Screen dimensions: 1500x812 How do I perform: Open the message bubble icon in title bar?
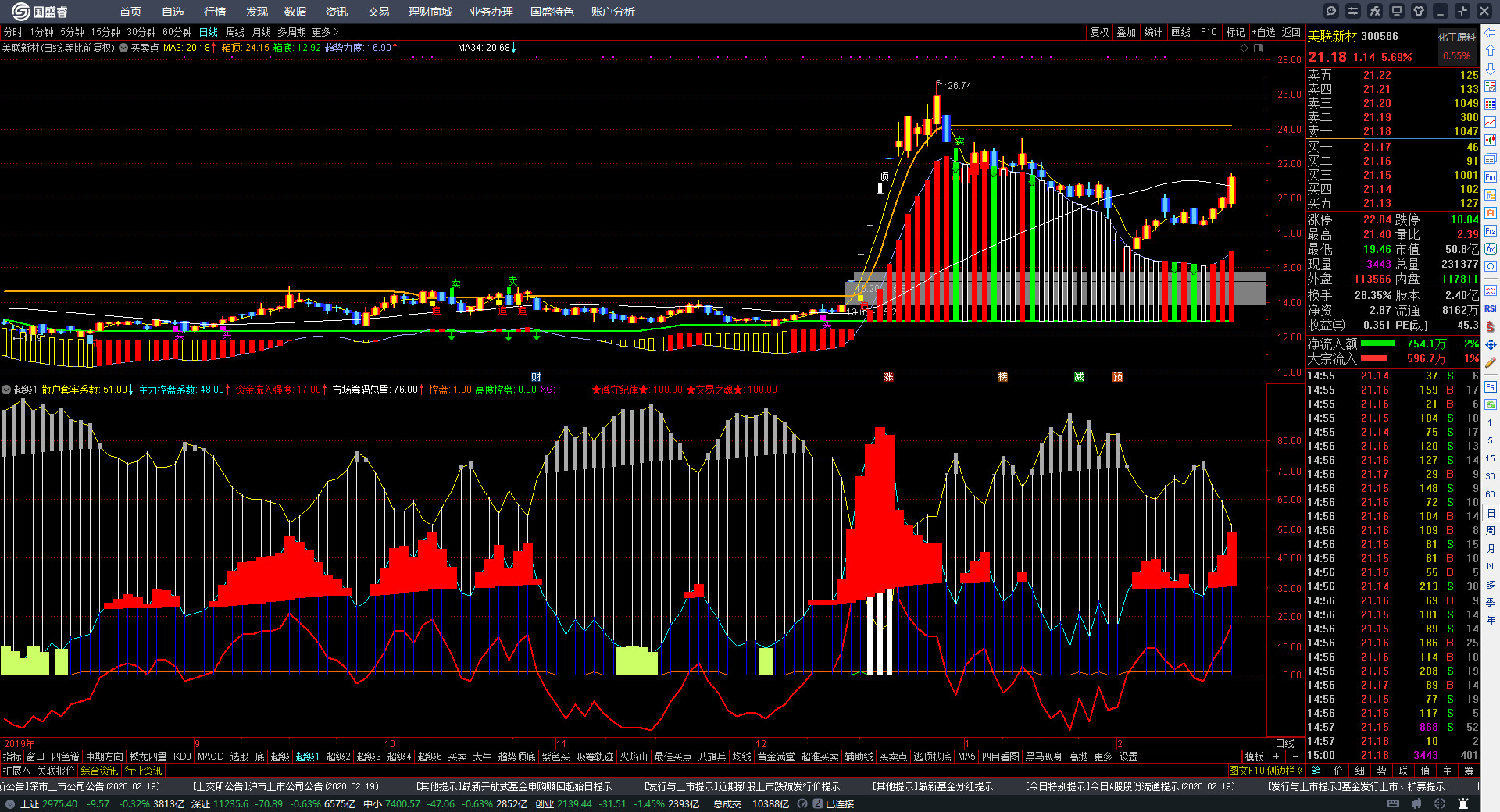point(1331,11)
